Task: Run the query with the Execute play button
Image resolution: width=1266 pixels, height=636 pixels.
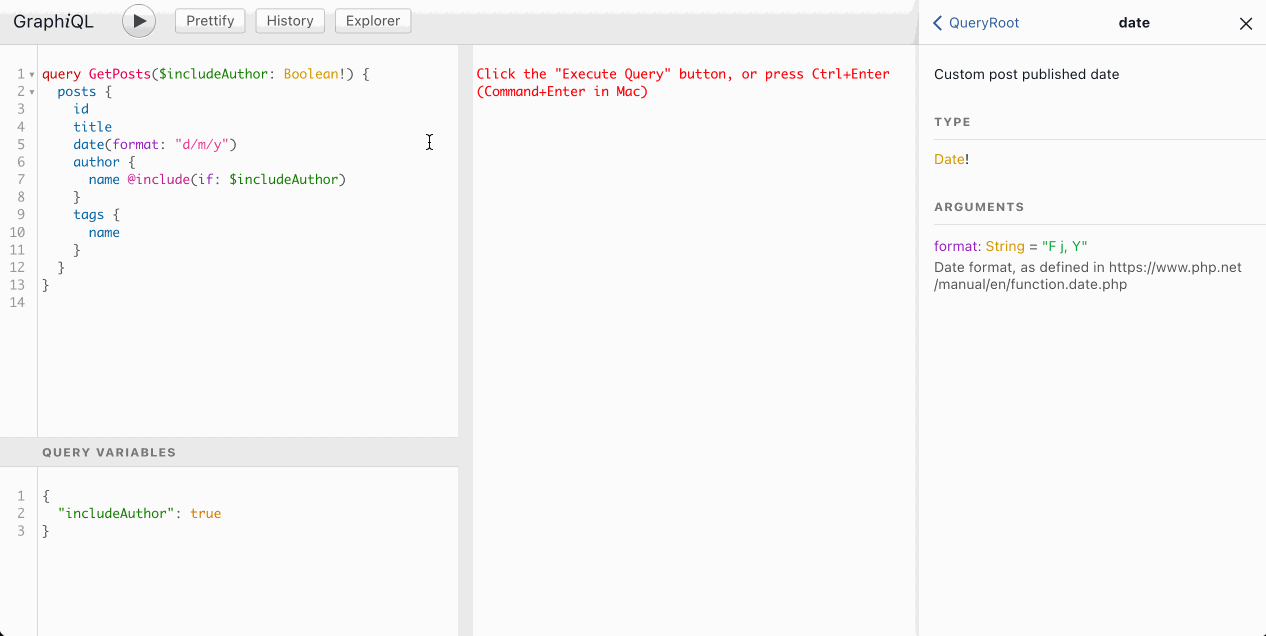Action: [x=139, y=21]
